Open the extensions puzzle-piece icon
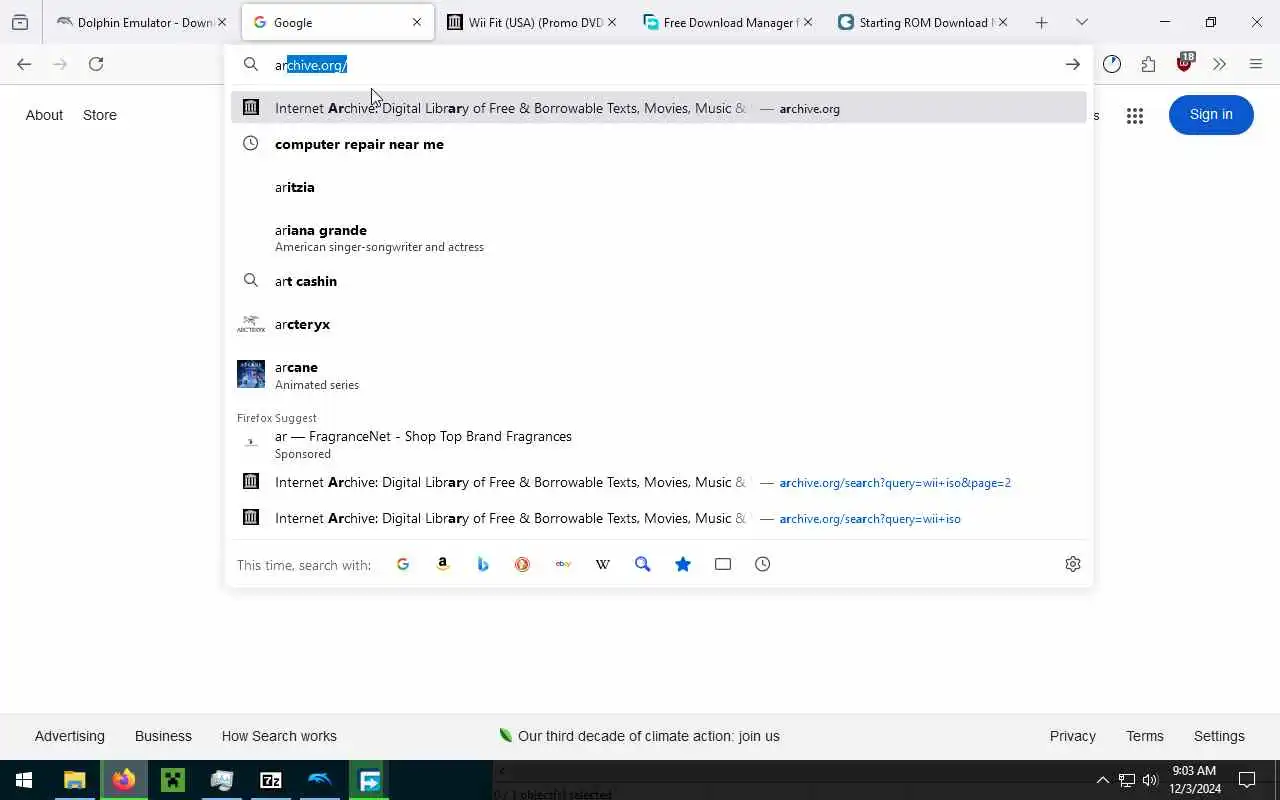Screen dimensions: 1280x800 coord(1148,64)
